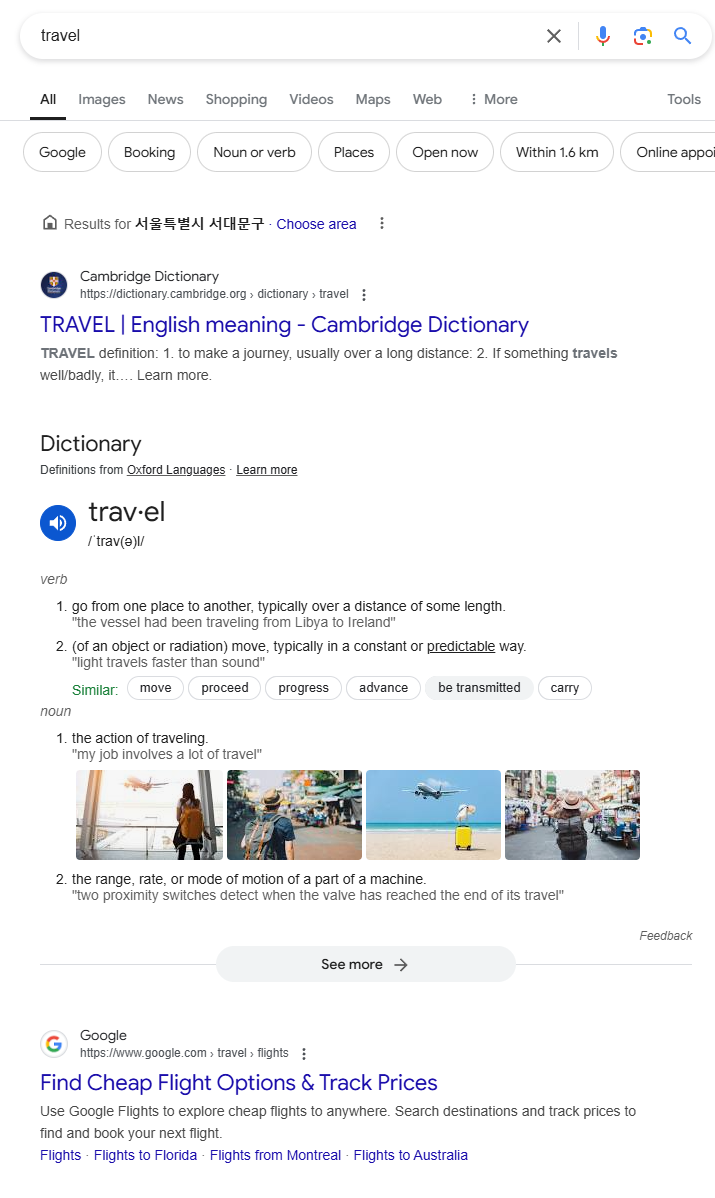Image resolution: width=715 pixels, height=1198 pixels.
Task: Expand the More search categories menu
Action: tap(493, 99)
